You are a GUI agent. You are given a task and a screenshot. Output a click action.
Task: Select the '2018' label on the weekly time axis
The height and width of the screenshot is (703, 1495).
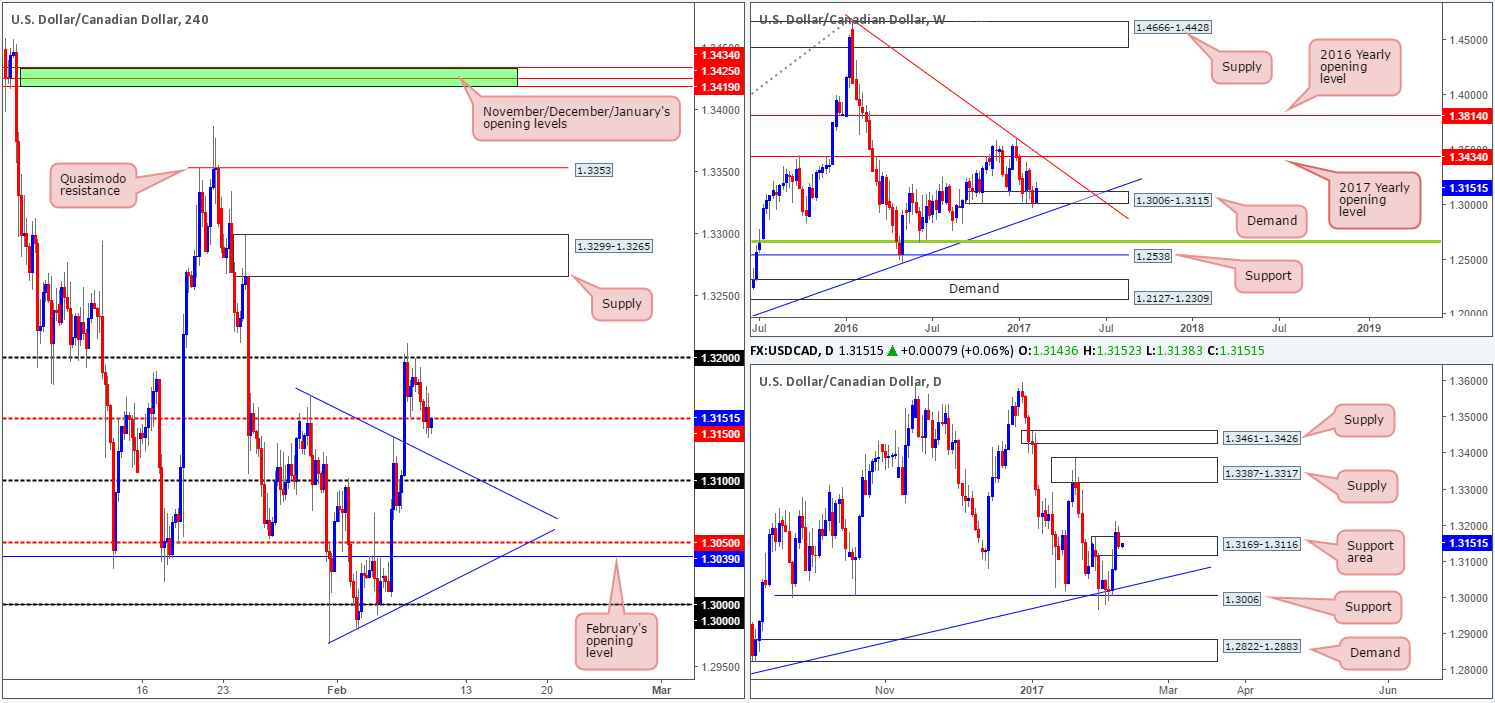coord(1191,326)
